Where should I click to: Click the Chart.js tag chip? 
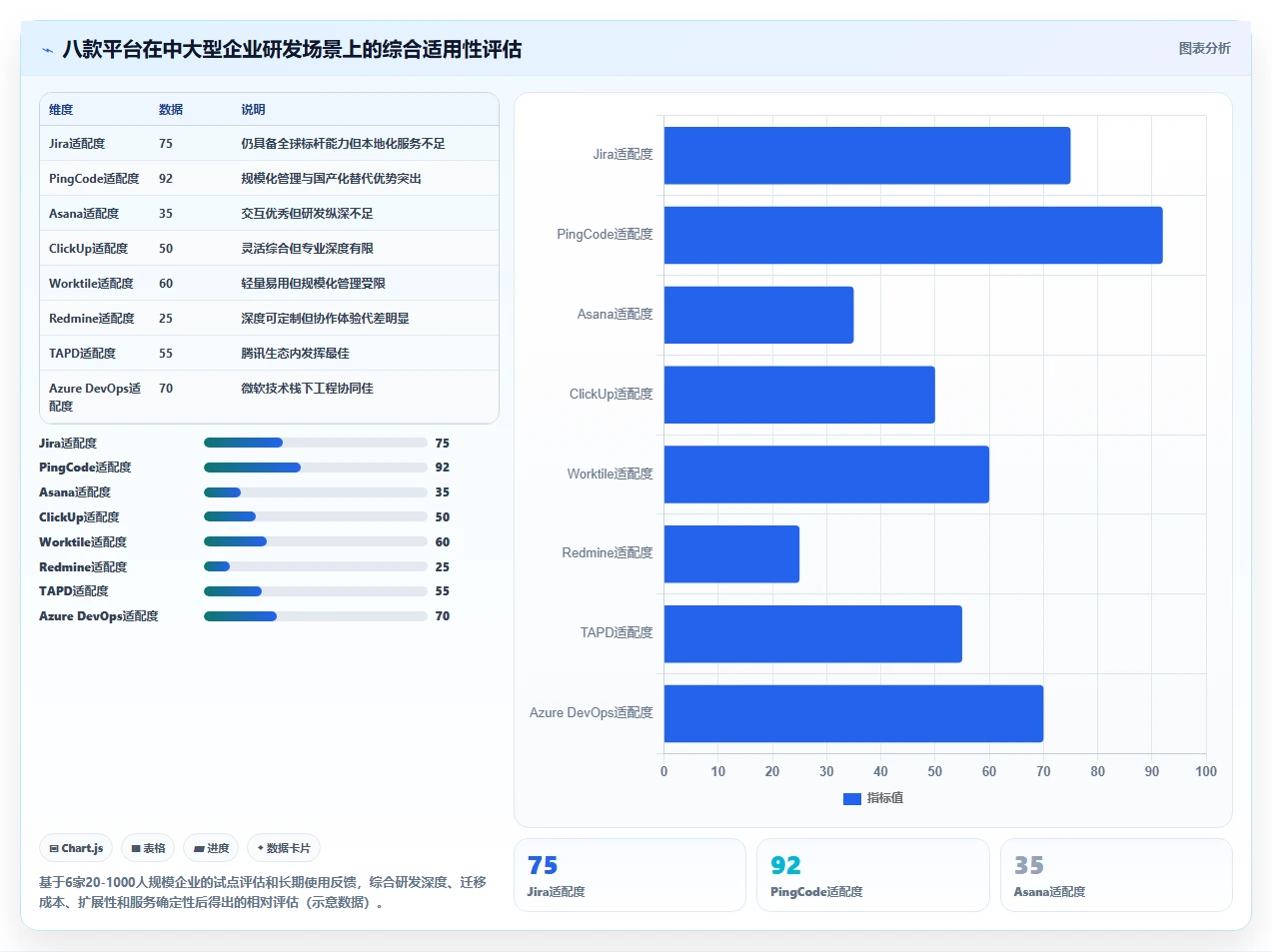point(77,848)
